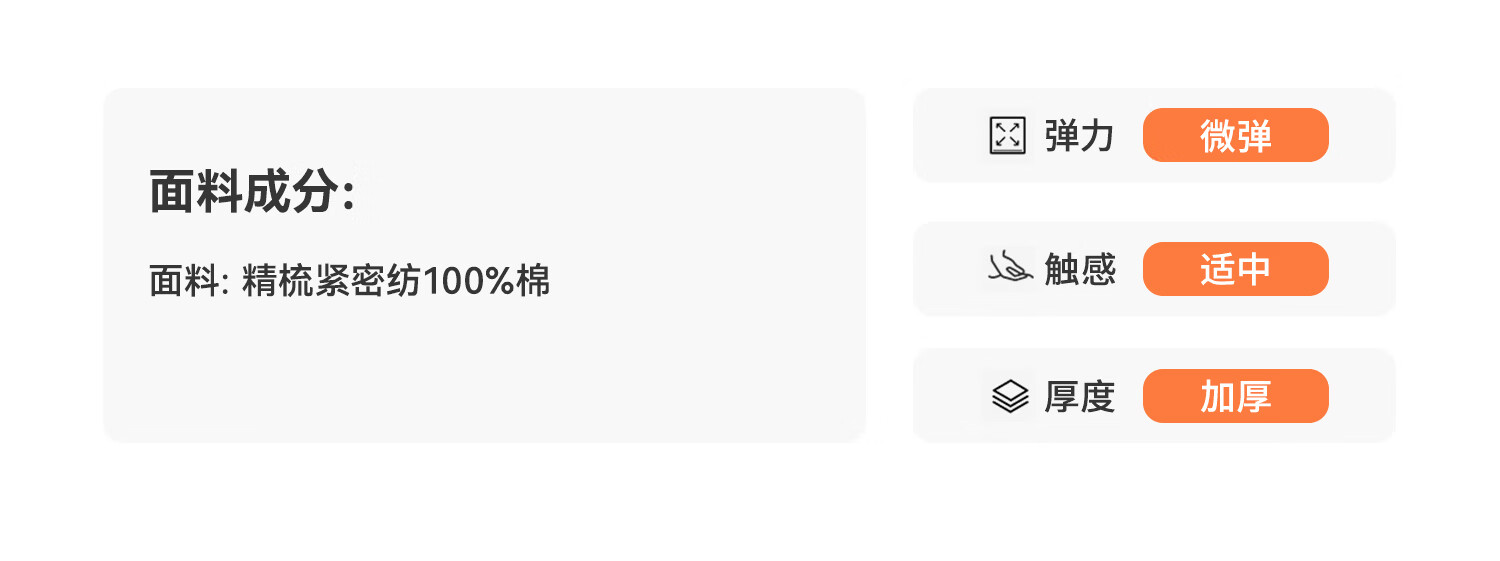1500x561 pixels.
Task: Click the 厚度 label text
Action: point(1079,397)
